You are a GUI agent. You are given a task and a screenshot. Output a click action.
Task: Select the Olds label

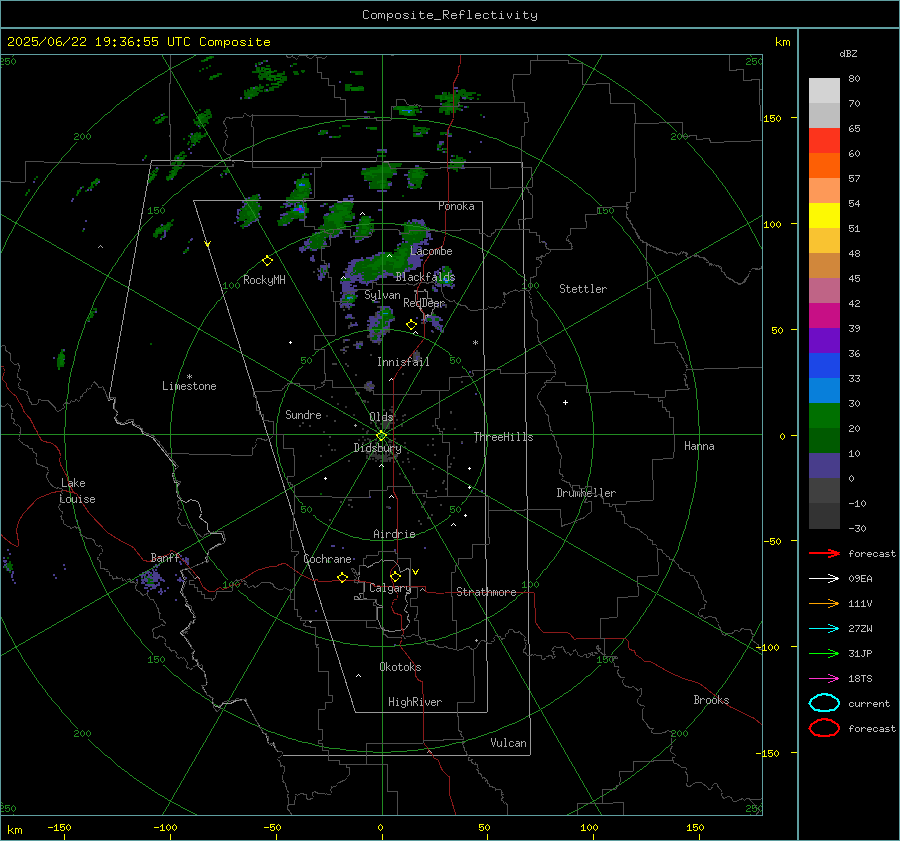pyautogui.click(x=381, y=417)
